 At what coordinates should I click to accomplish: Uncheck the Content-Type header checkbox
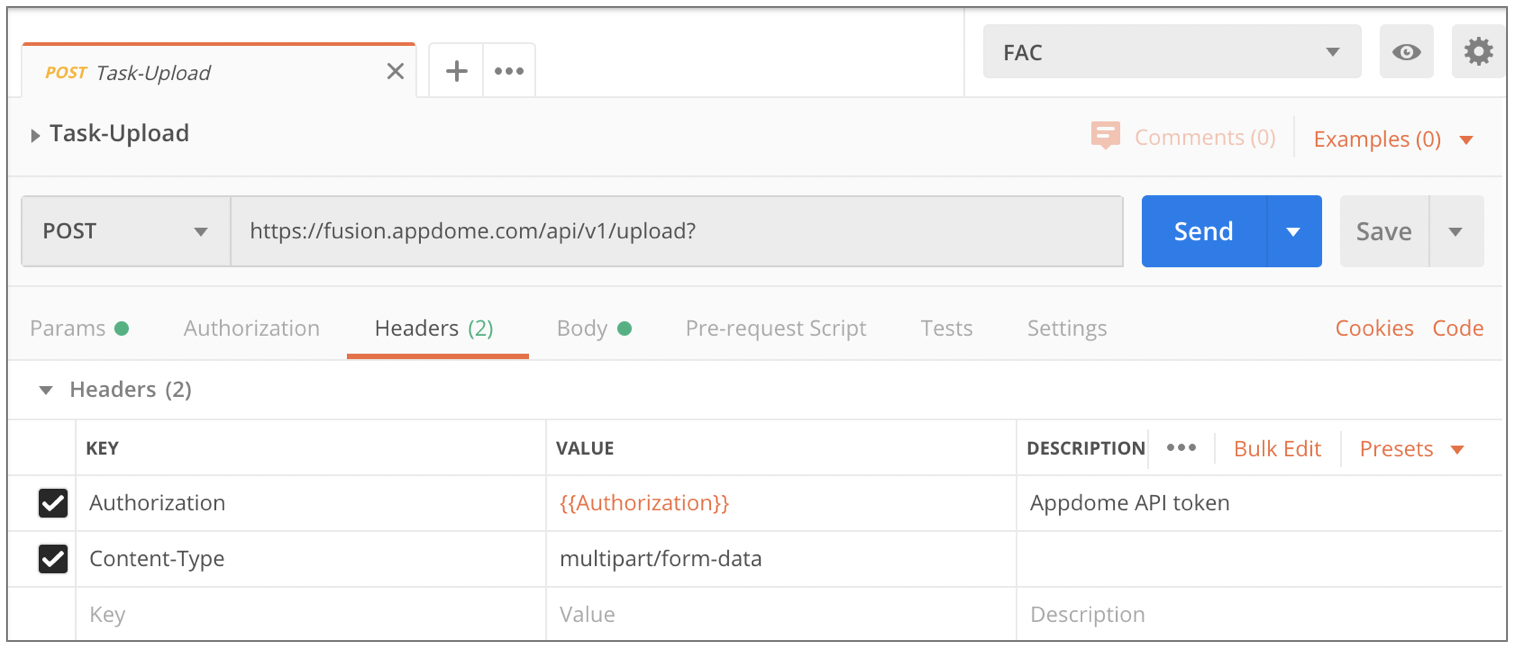pos(53,559)
